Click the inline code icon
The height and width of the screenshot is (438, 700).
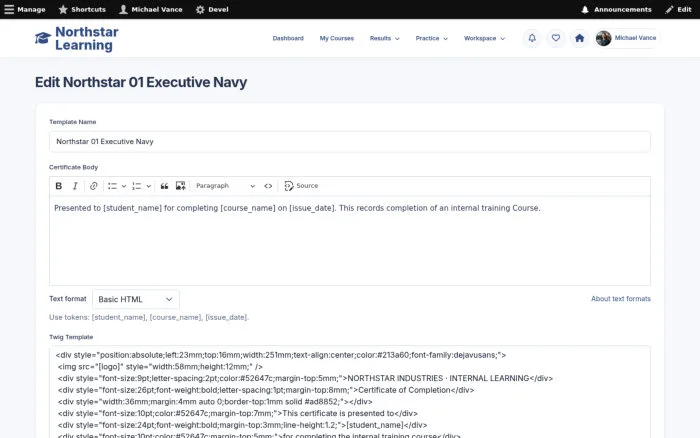[268, 186]
